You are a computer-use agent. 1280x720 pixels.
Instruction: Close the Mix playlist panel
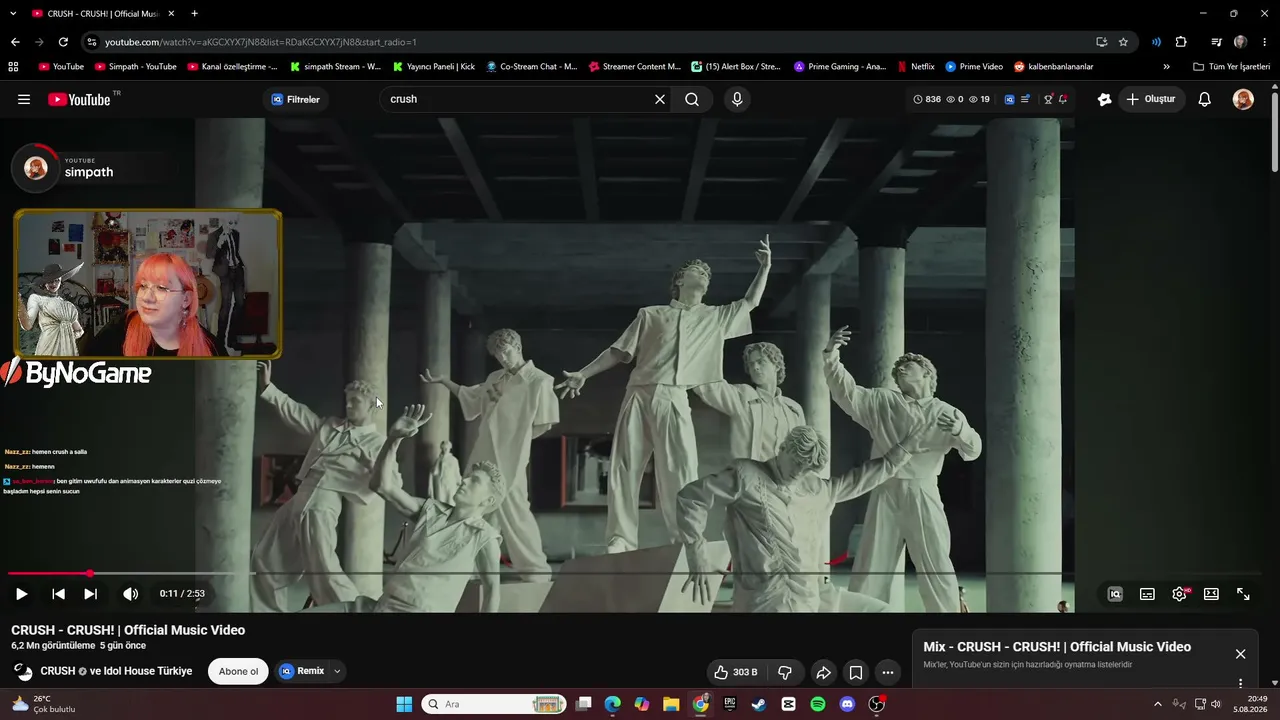[1240, 654]
